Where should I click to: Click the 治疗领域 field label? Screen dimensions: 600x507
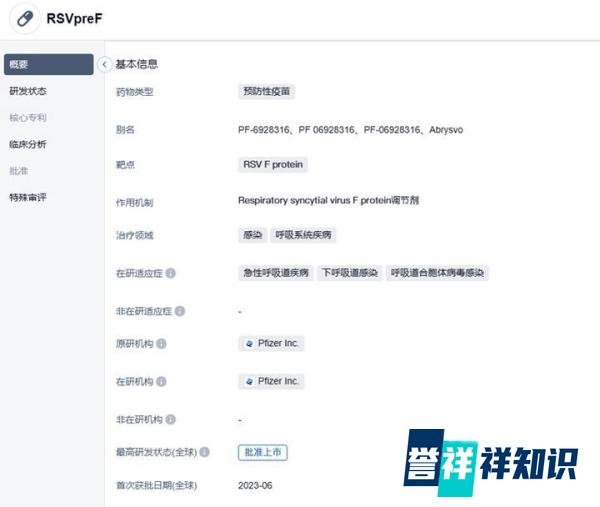(x=135, y=235)
